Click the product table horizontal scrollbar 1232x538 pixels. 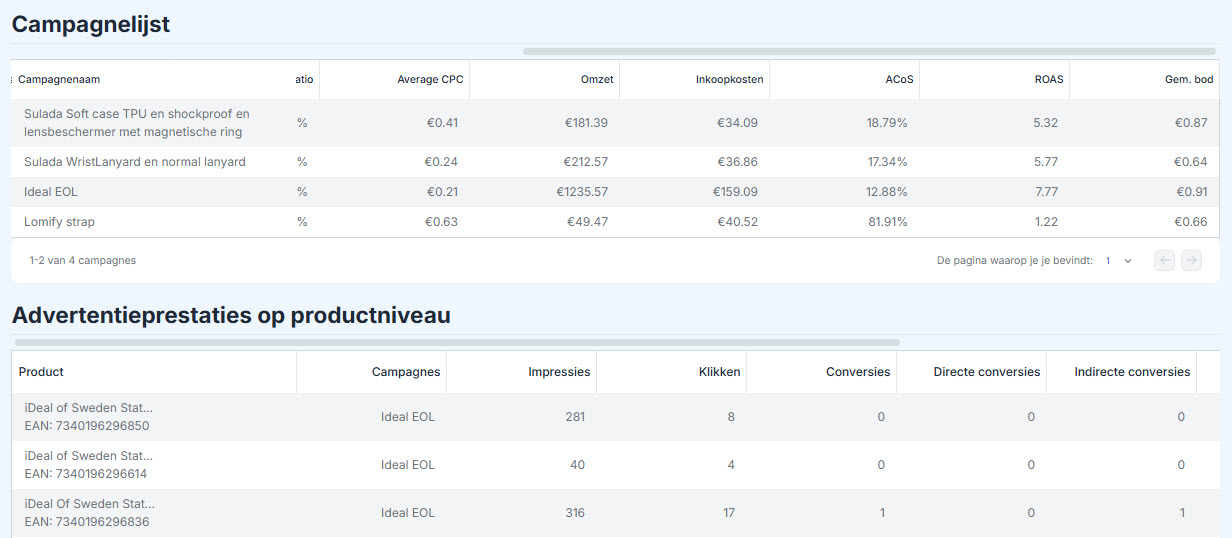pyautogui.click(x=457, y=342)
